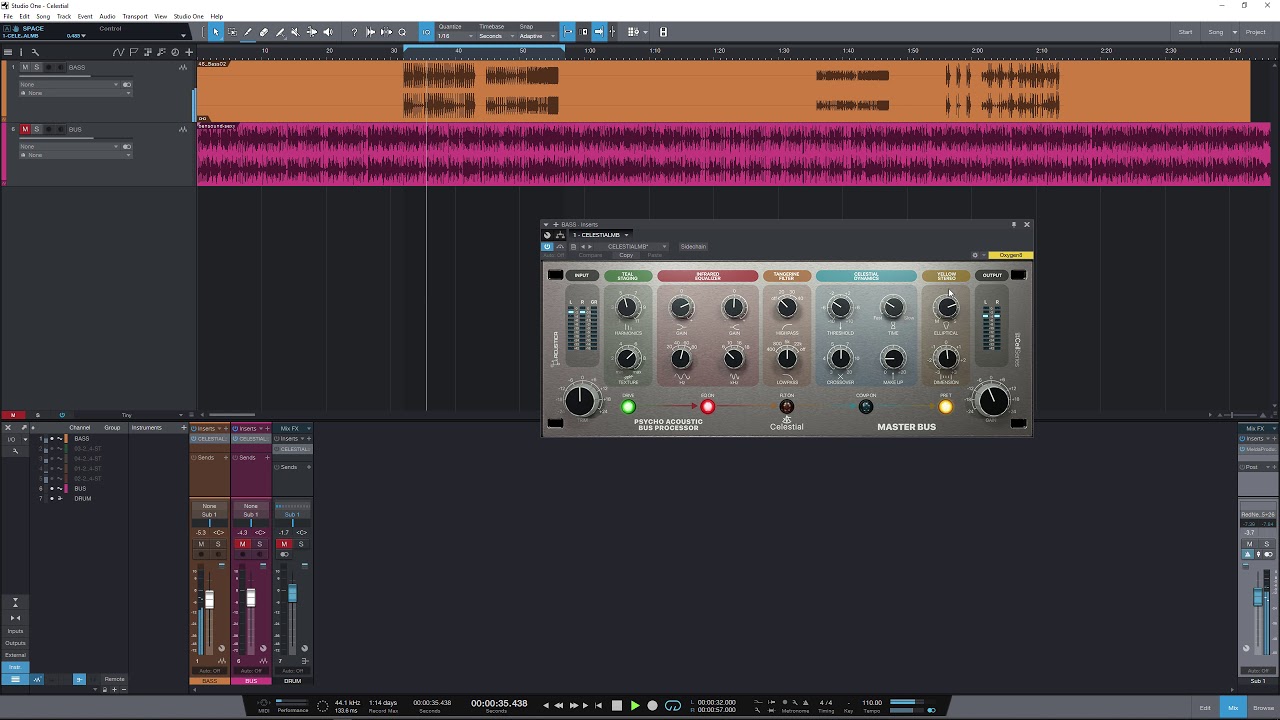Image resolution: width=1280 pixels, height=720 pixels.
Task: Click the Return to Zero transport button
Action: (x=599, y=705)
